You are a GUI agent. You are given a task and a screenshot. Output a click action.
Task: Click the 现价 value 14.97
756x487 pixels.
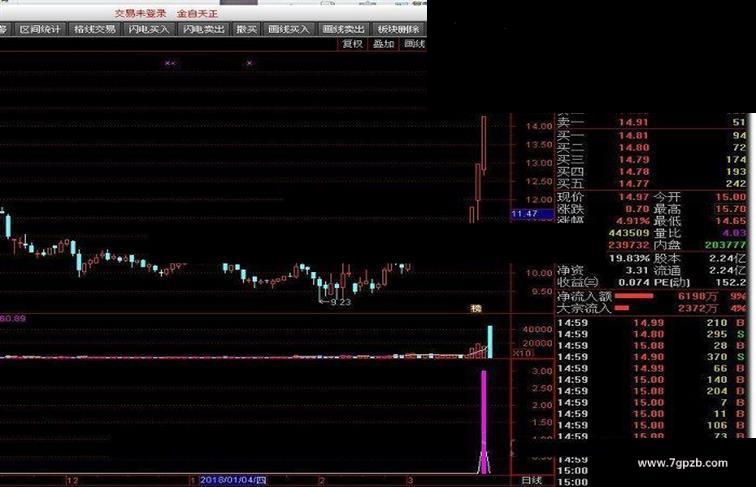pyautogui.click(x=634, y=197)
